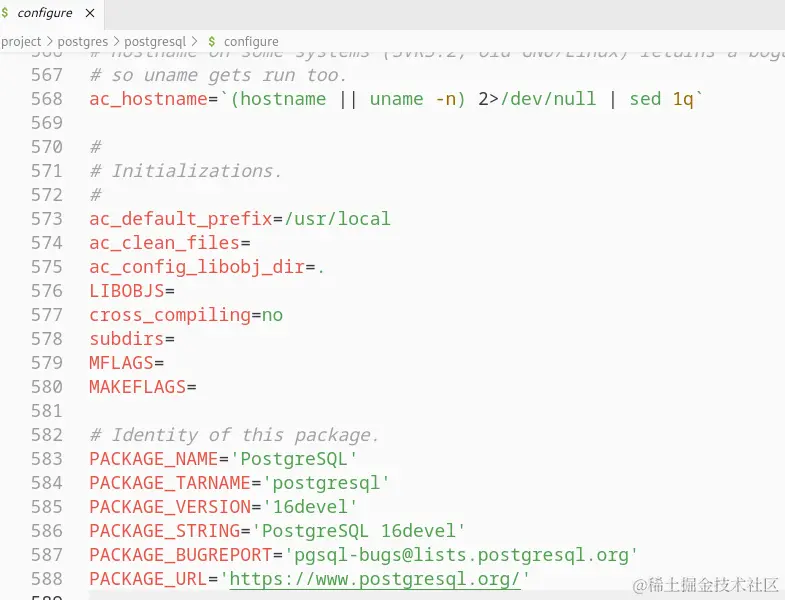Click the pgsql-bugs@lists.postgresql.org string
The height and width of the screenshot is (600, 785).
[x=461, y=555]
